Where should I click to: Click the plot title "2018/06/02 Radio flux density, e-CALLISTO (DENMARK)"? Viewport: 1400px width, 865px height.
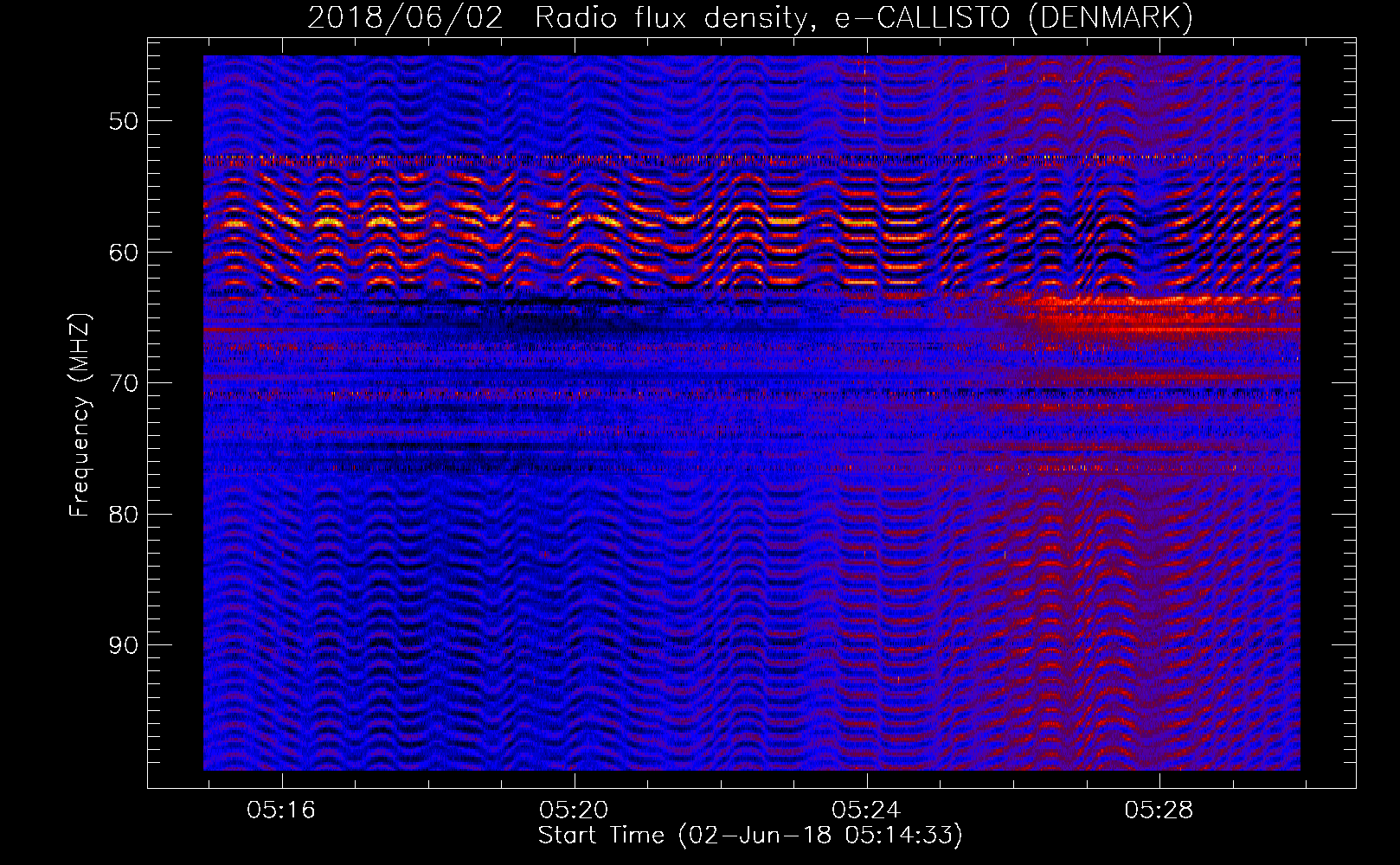[x=750, y=18]
